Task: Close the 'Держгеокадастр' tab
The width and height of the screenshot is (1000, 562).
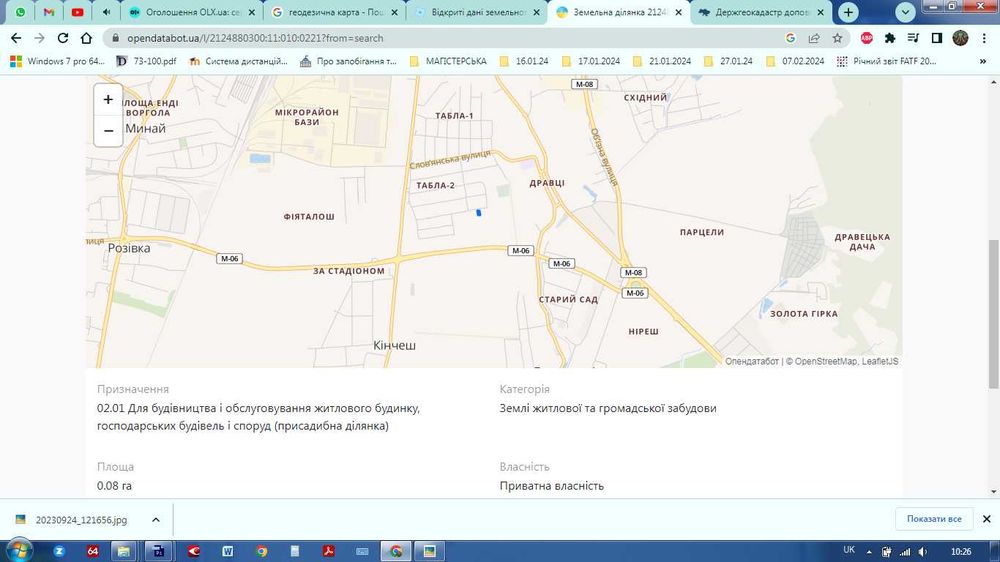Action: 821,12
